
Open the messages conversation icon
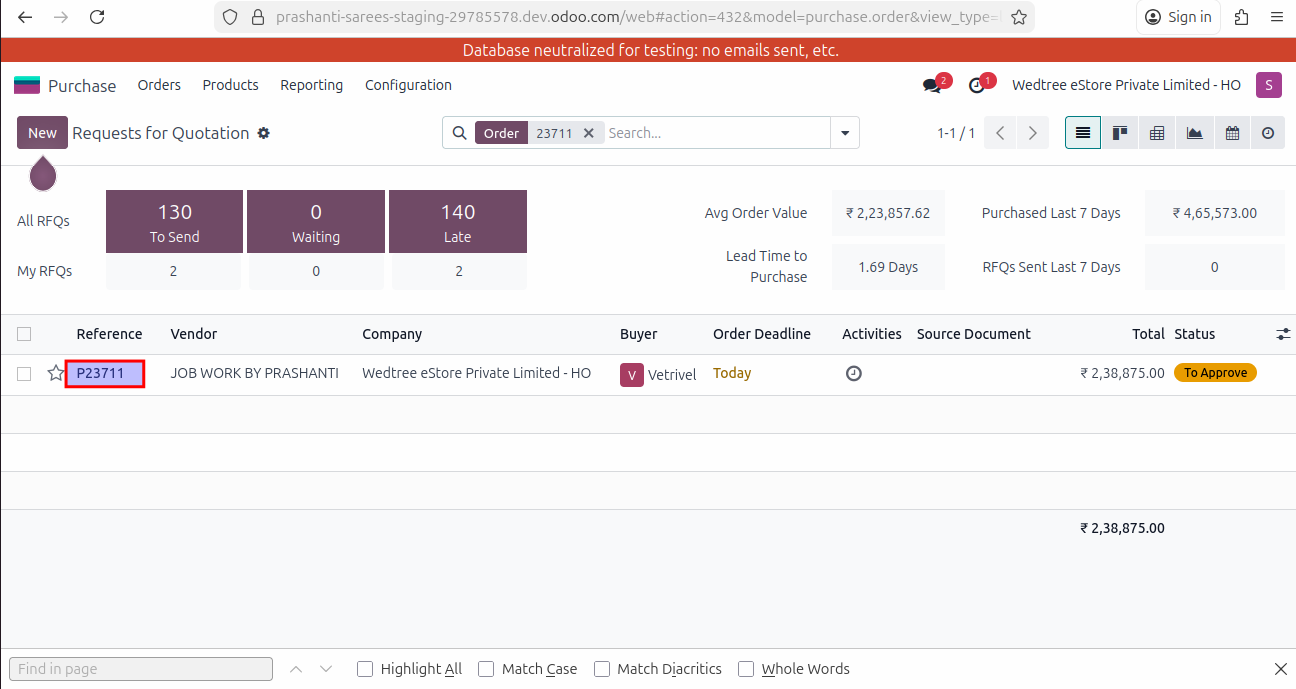[x=933, y=85]
